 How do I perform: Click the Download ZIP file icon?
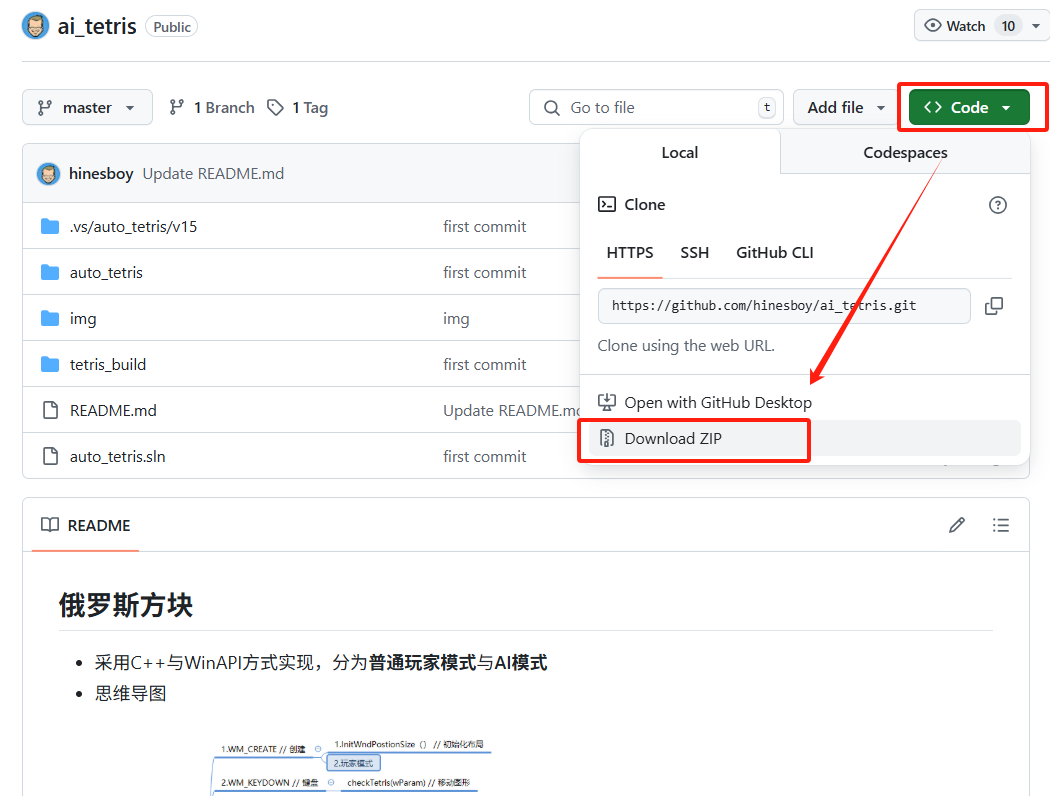tap(607, 439)
